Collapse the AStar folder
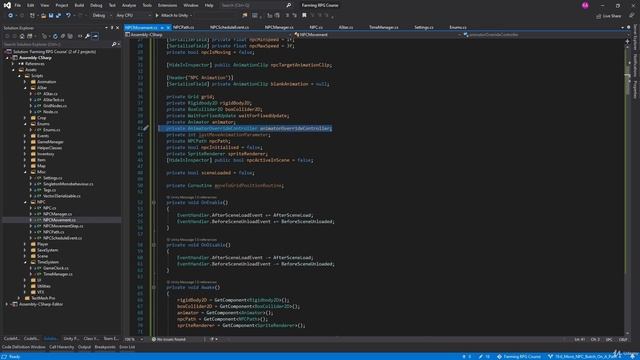Screen dimensions: 640x360 [x=25, y=88]
